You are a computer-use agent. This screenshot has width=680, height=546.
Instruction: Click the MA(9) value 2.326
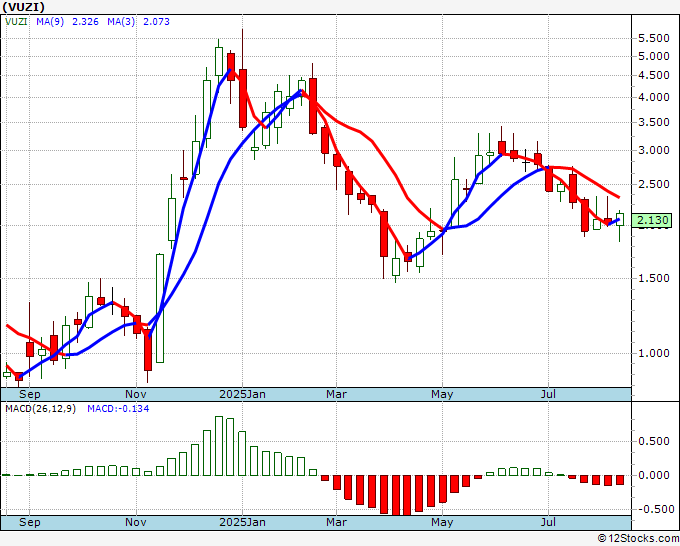point(85,22)
